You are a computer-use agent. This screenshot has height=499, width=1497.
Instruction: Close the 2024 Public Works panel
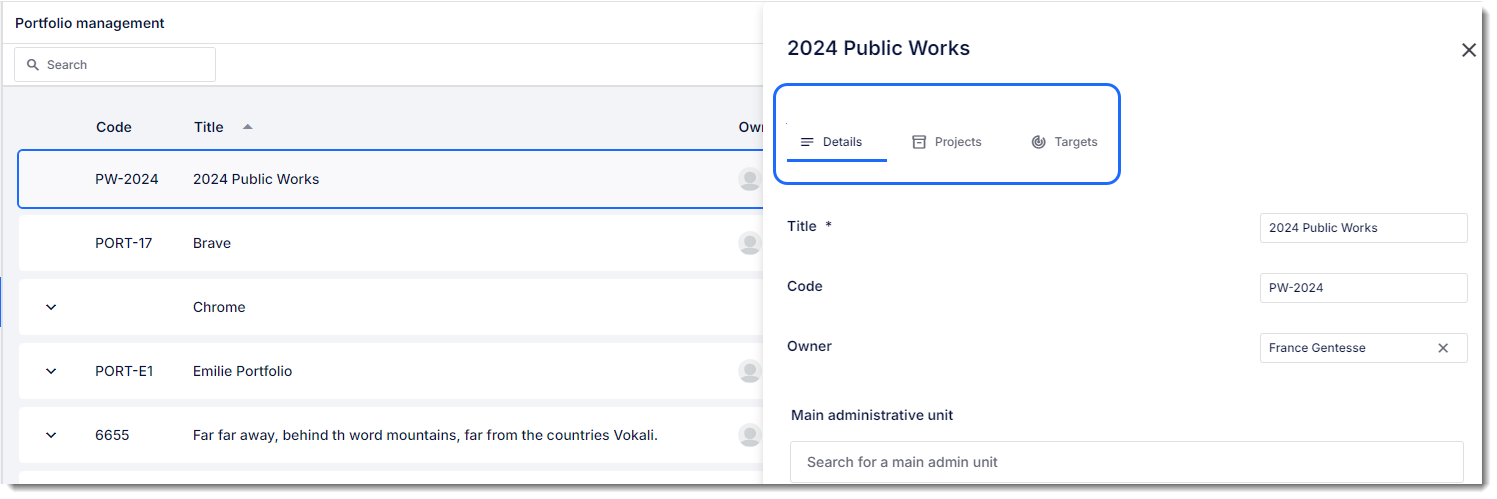1468,50
